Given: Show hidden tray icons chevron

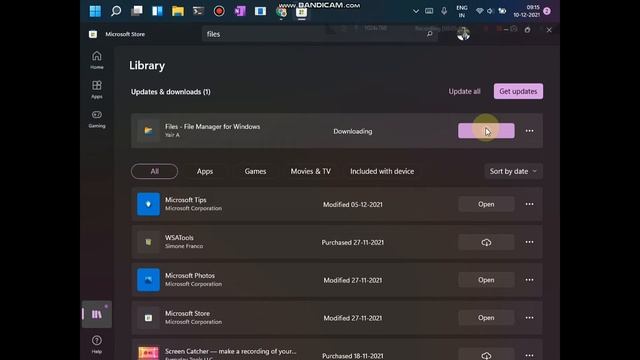Looking at the screenshot, I should point(416,11).
